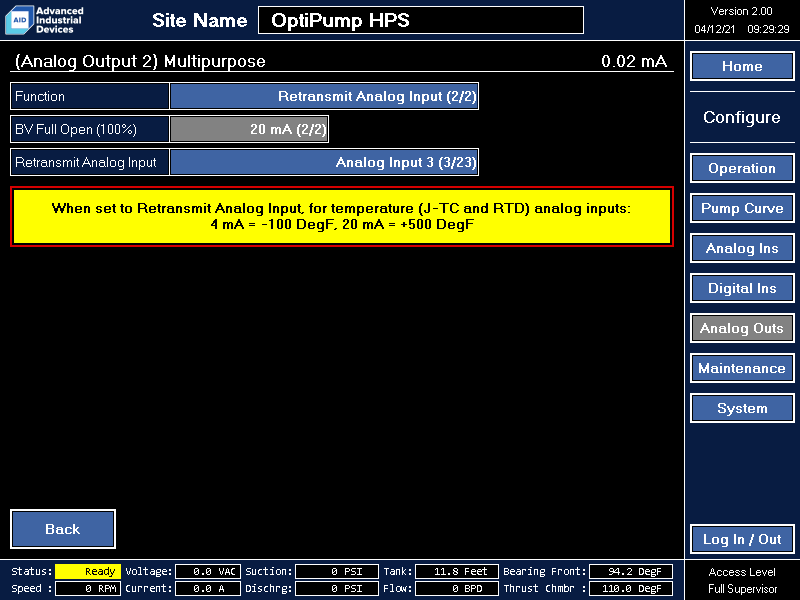Click the Current 0.0 A value
This screenshot has height=600, width=800.
(208, 588)
